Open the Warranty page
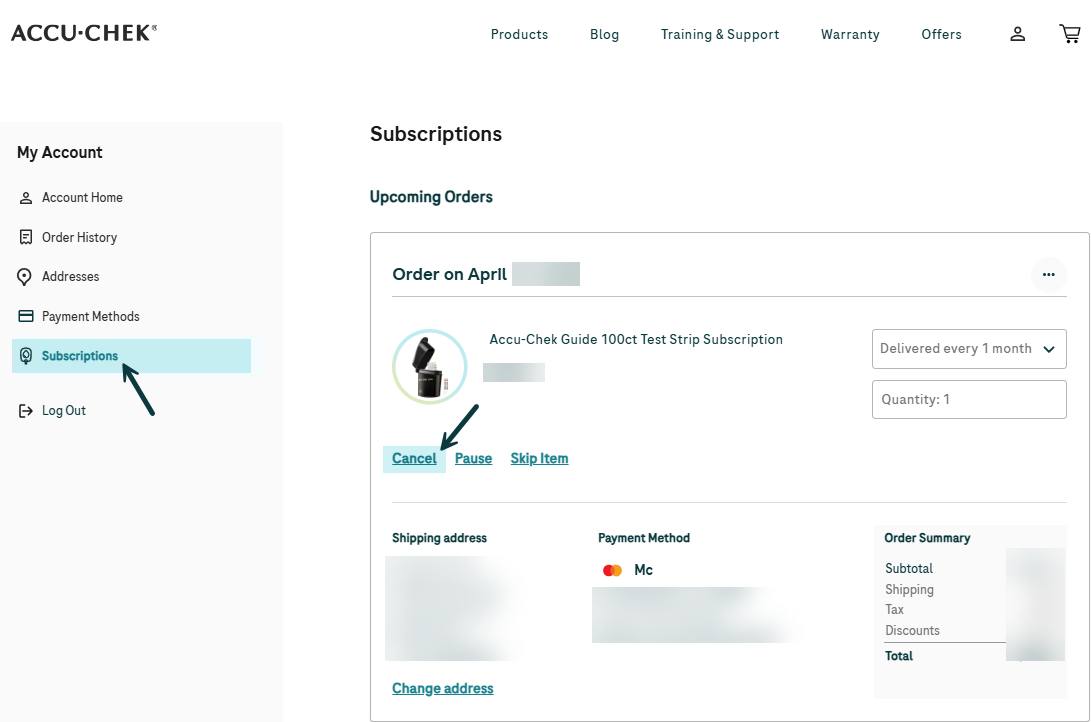The image size is (1091, 722). coord(850,34)
